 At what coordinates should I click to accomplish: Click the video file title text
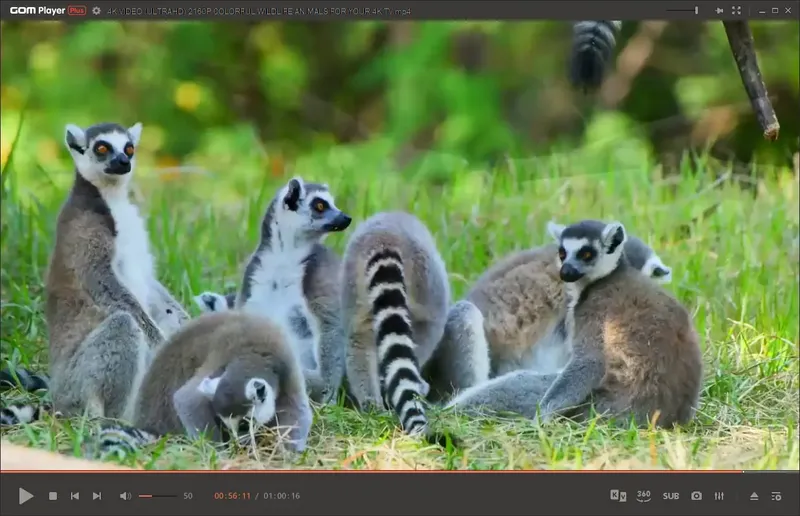259,11
